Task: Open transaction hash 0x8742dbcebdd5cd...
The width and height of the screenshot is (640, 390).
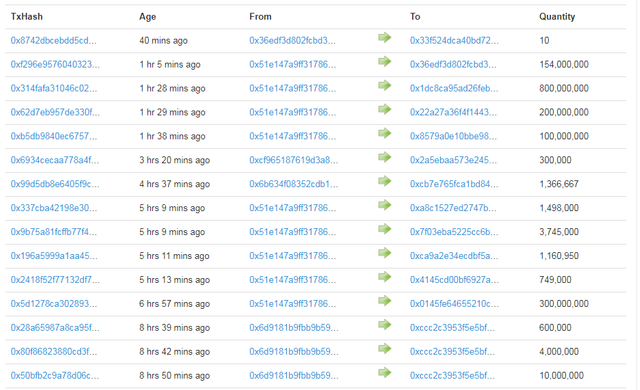Action: [x=53, y=40]
